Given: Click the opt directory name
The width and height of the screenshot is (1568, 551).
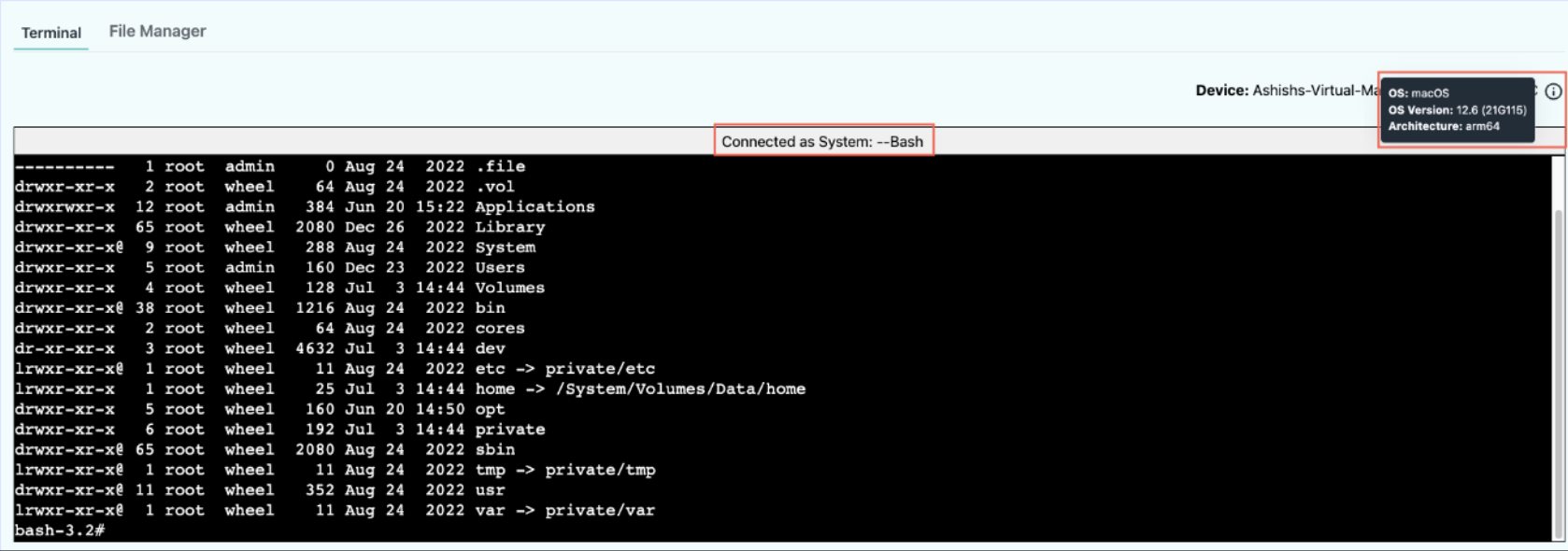Looking at the screenshot, I should tap(490, 409).
